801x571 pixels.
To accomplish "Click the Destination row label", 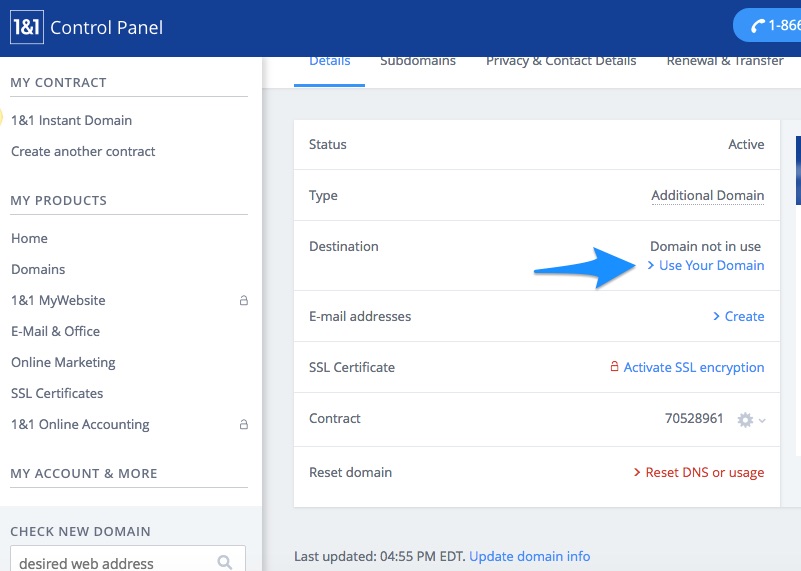I will pyautogui.click(x=344, y=247).
